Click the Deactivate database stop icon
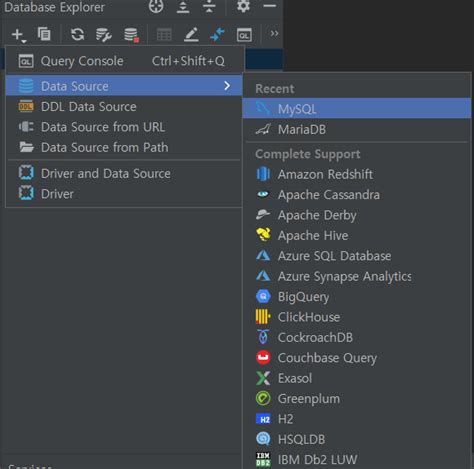 click(131, 35)
